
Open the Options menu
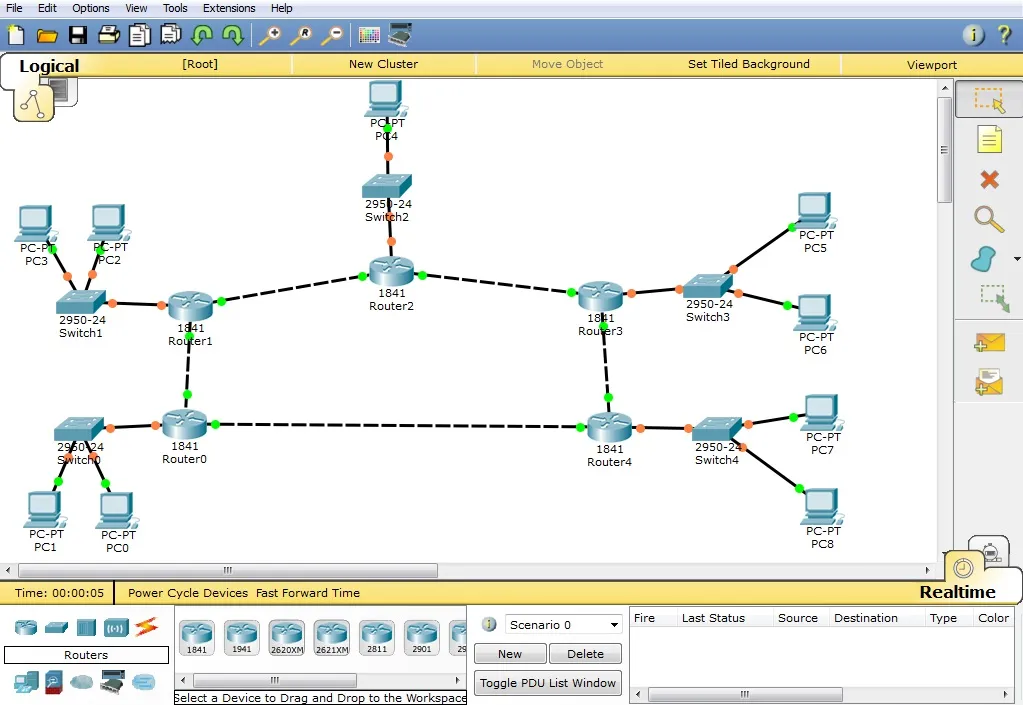(x=90, y=8)
